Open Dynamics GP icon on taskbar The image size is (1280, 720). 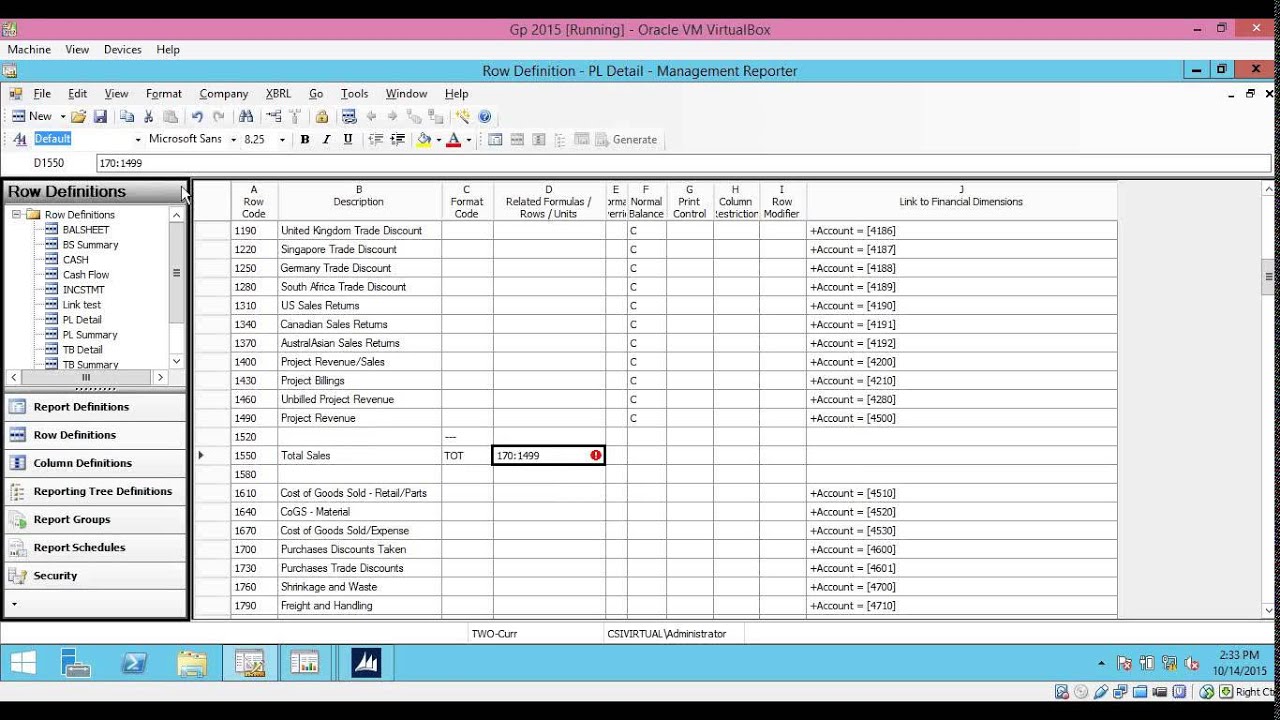[366, 663]
